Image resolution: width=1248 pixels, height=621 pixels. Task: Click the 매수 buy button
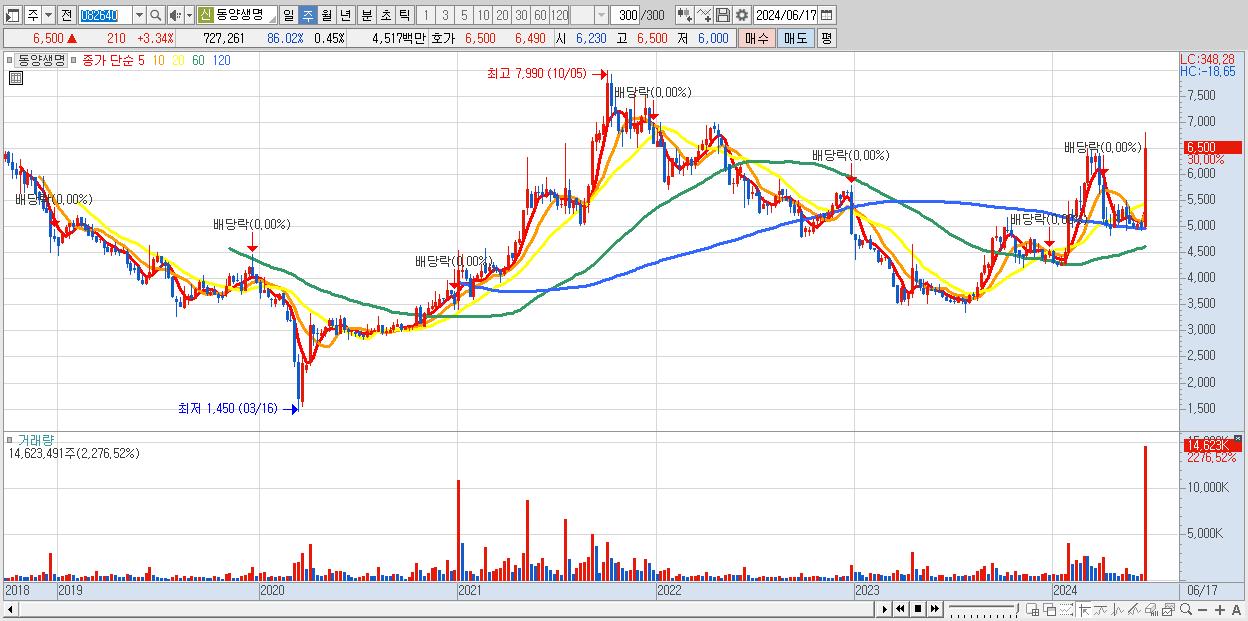756,38
